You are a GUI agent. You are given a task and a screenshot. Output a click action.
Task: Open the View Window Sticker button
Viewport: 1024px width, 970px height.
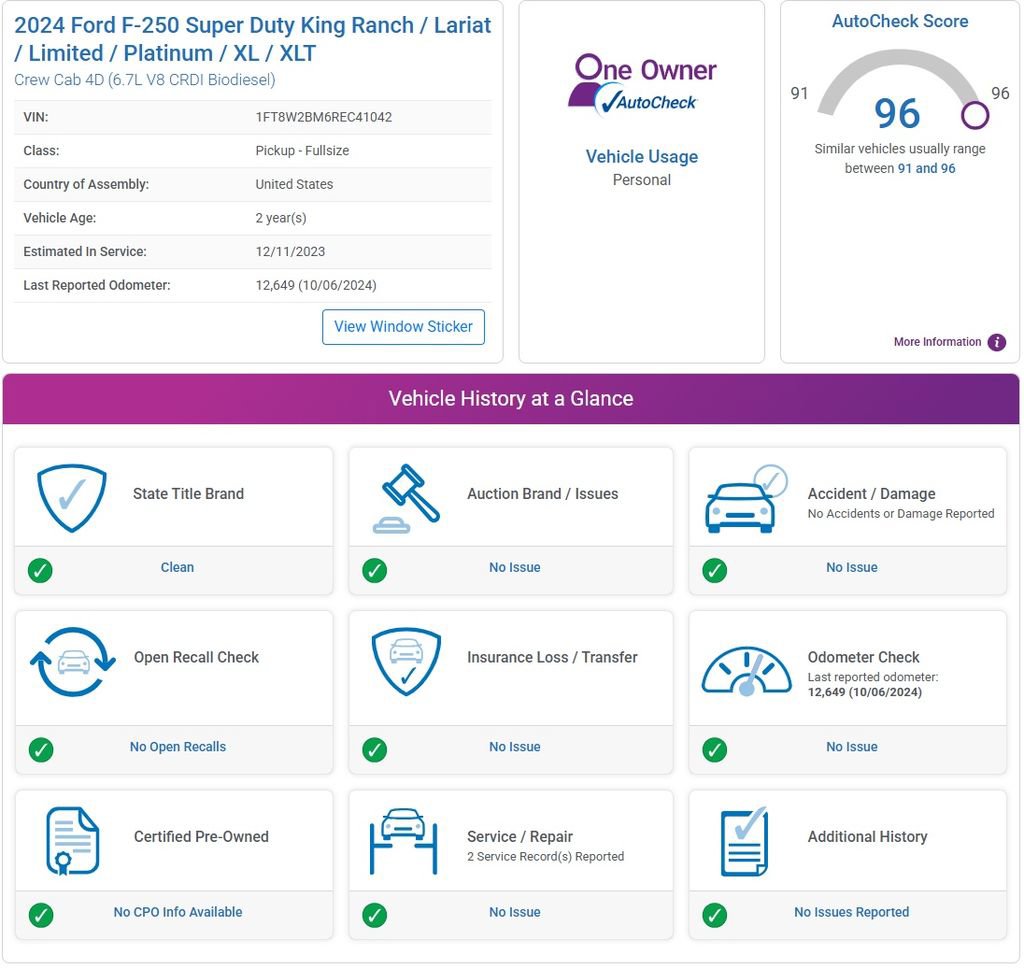tap(403, 327)
